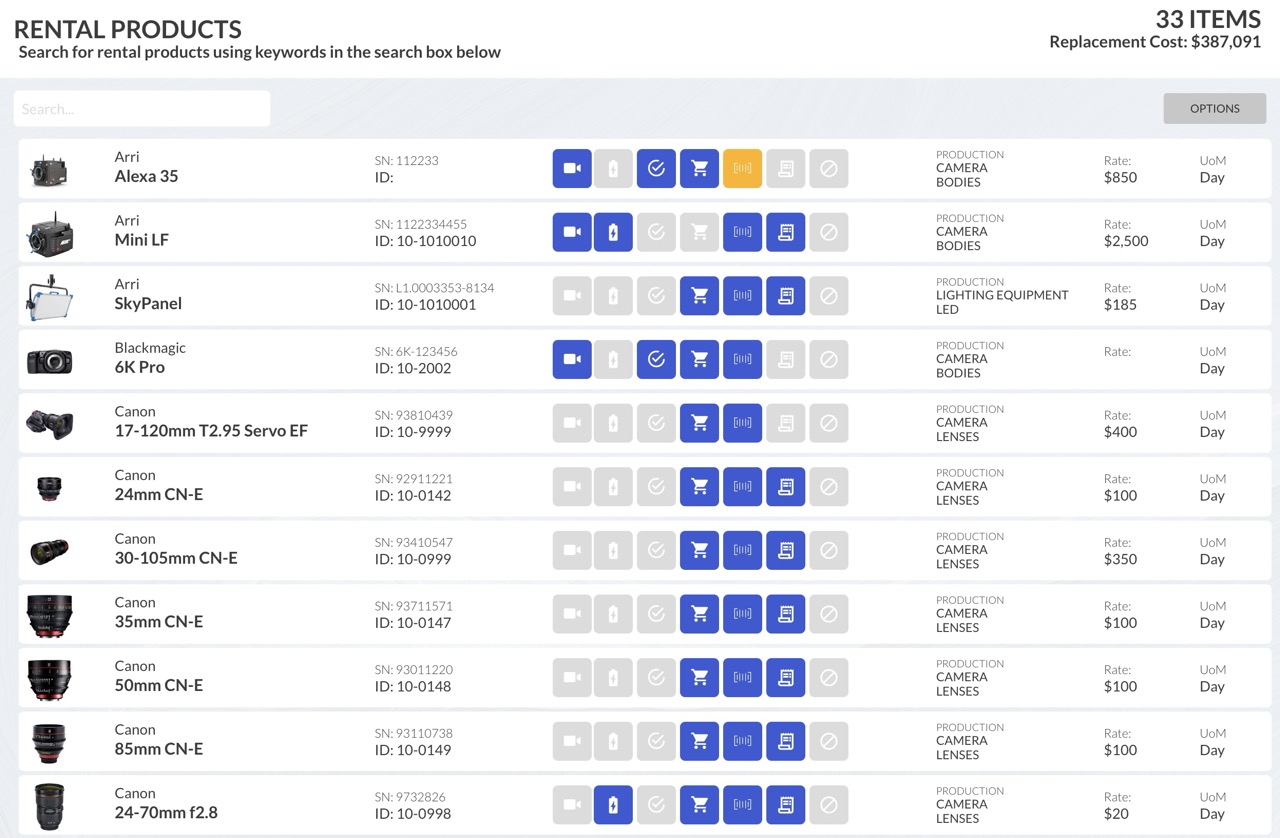Click the prohibited circle icon for Alexa 35
Screen dimensions: 1280x838
828,169
